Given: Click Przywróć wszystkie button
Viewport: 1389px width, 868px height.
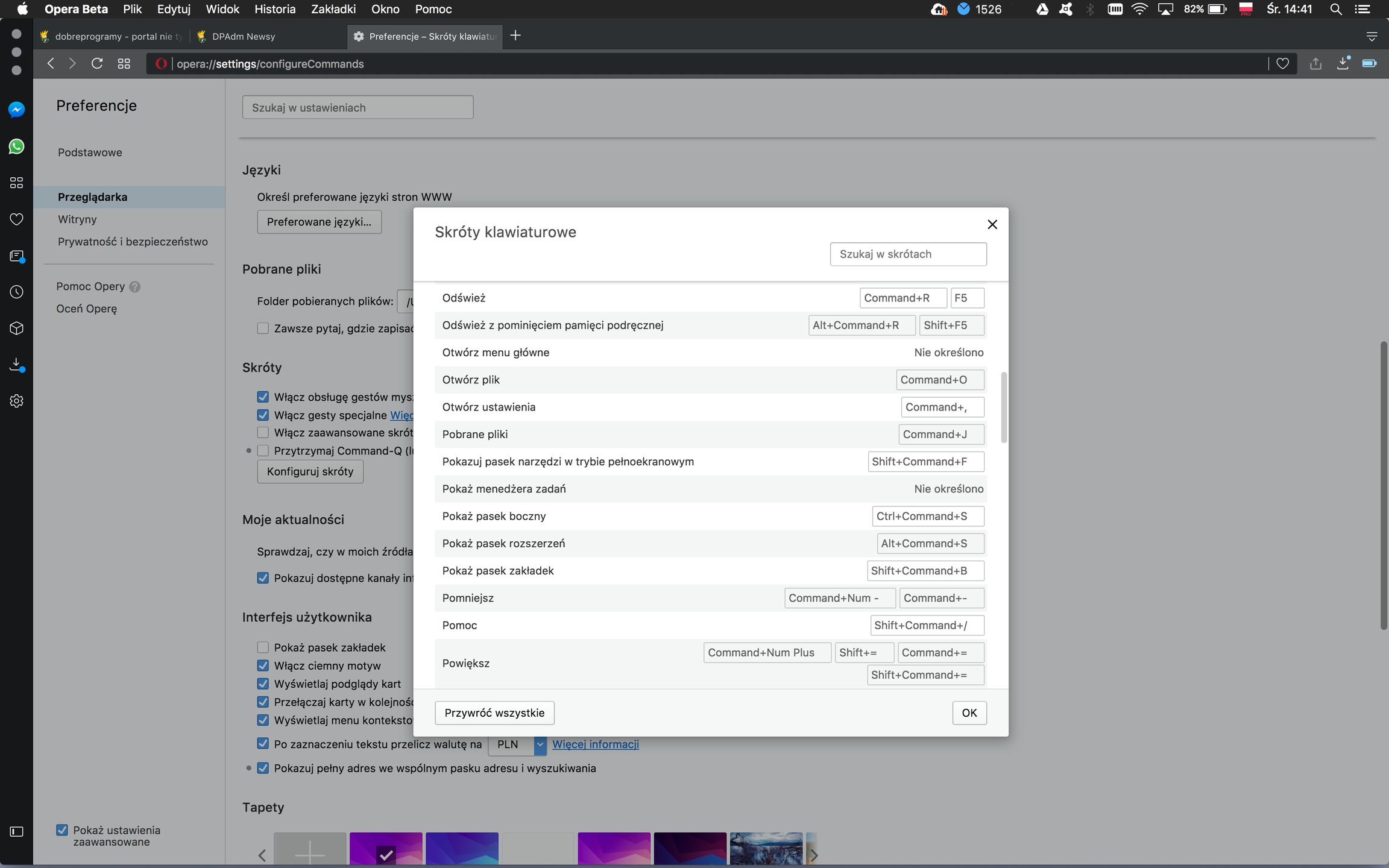Looking at the screenshot, I should click(494, 712).
